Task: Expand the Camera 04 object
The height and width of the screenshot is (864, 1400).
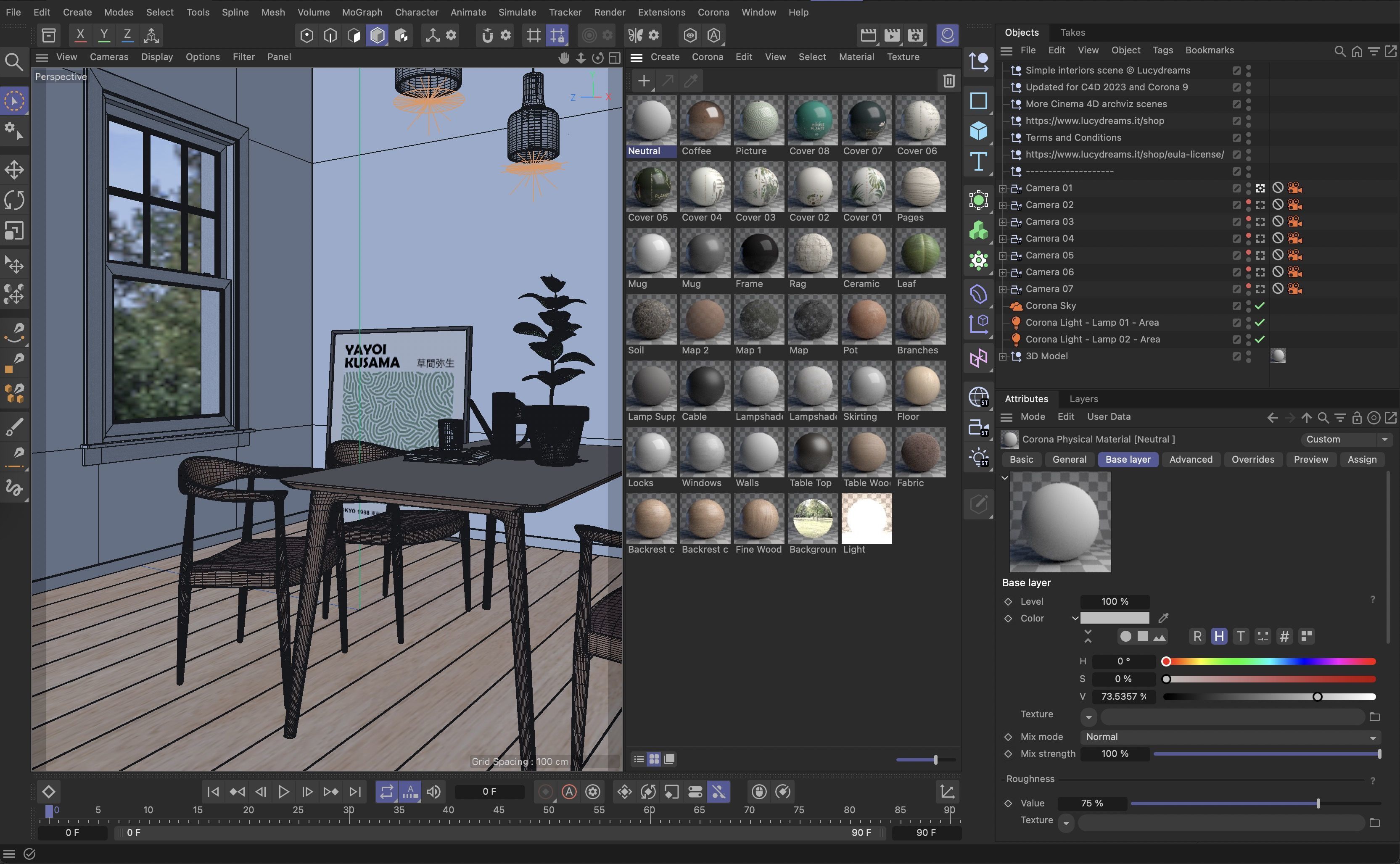Action: (x=1003, y=238)
